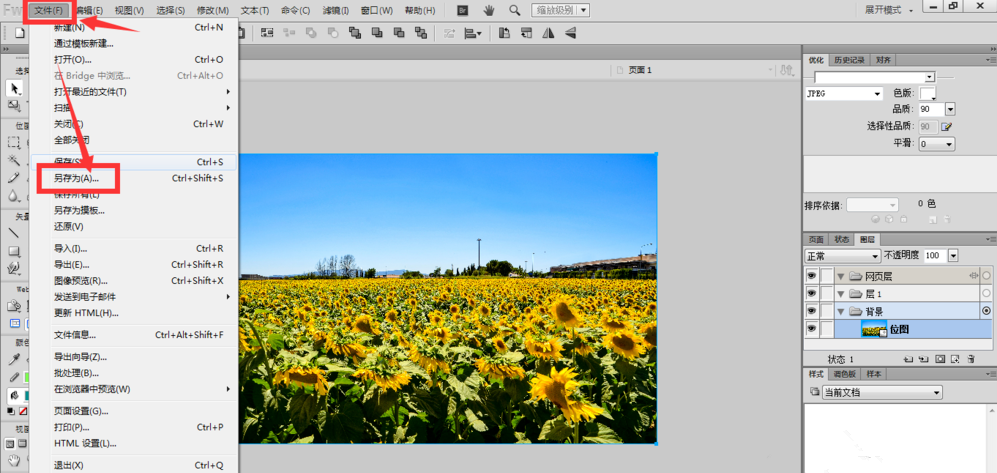Screen dimensions: 997x473
Task: Click the new document toolbar icon
Action: (20, 33)
